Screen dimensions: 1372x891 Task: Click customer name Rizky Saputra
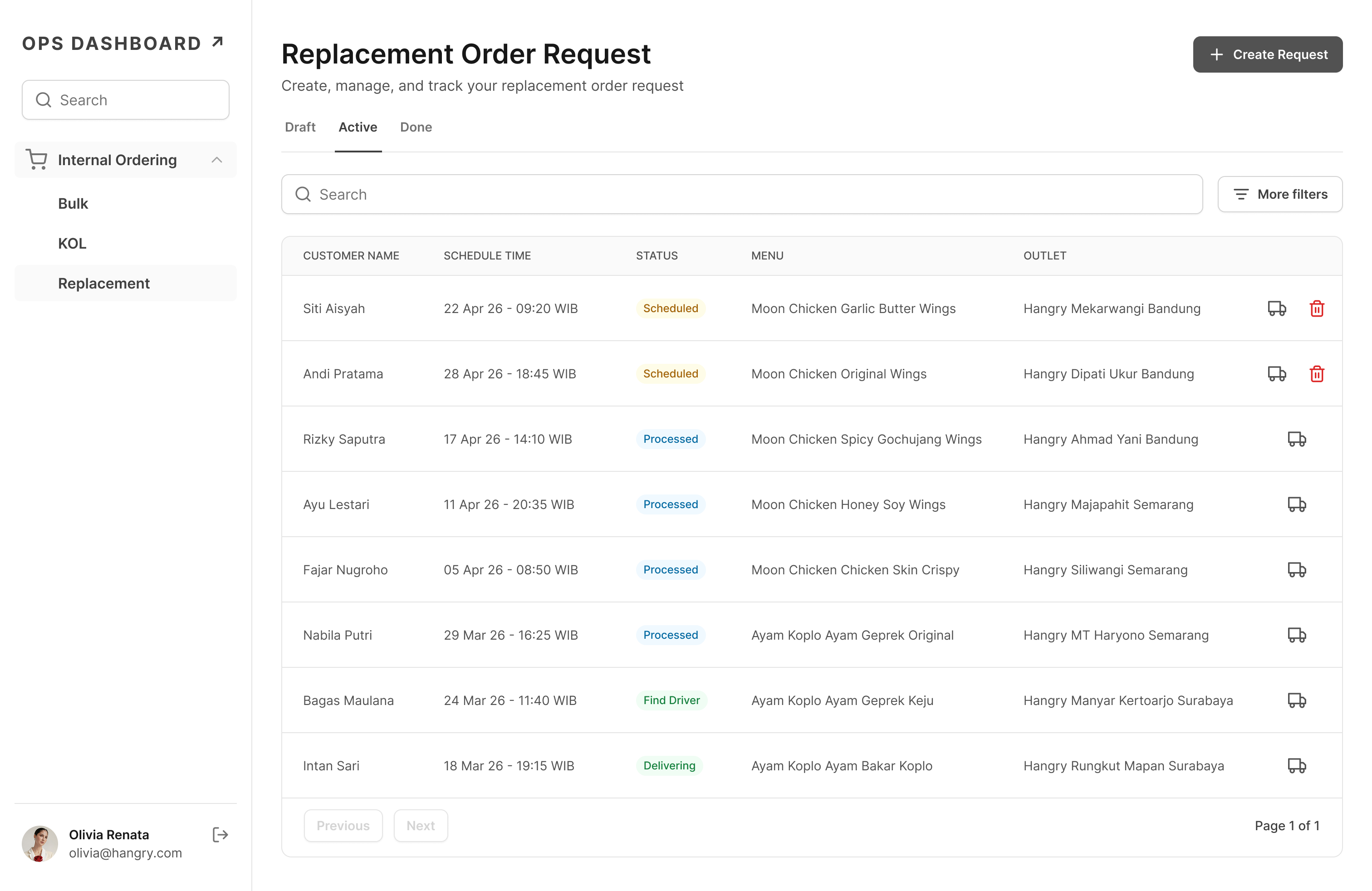[344, 439]
